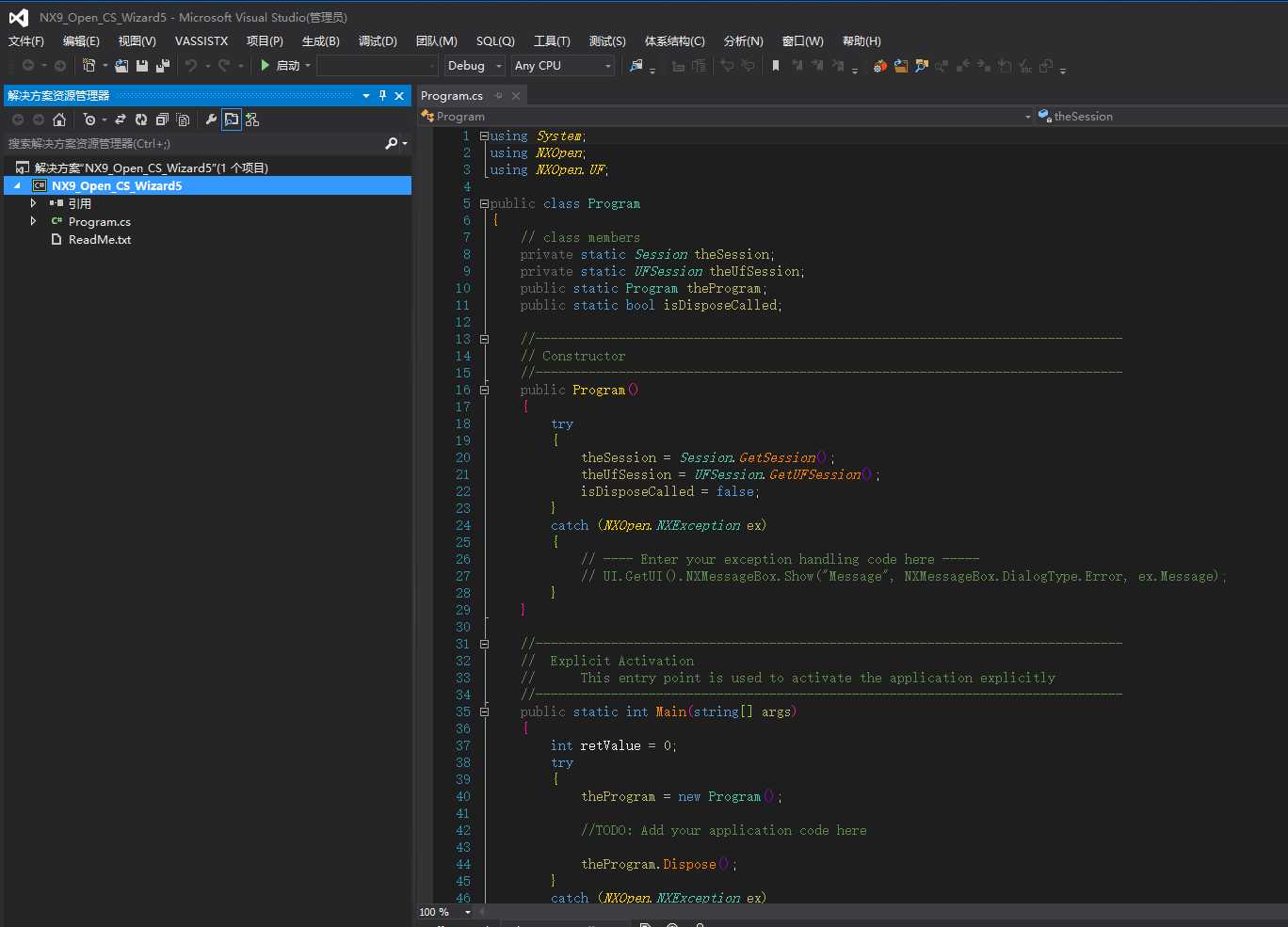Image resolution: width=1288 pixels, height=927 pixels.
Task: Select the Program.cs editor tab
Action: pos(452,96)
